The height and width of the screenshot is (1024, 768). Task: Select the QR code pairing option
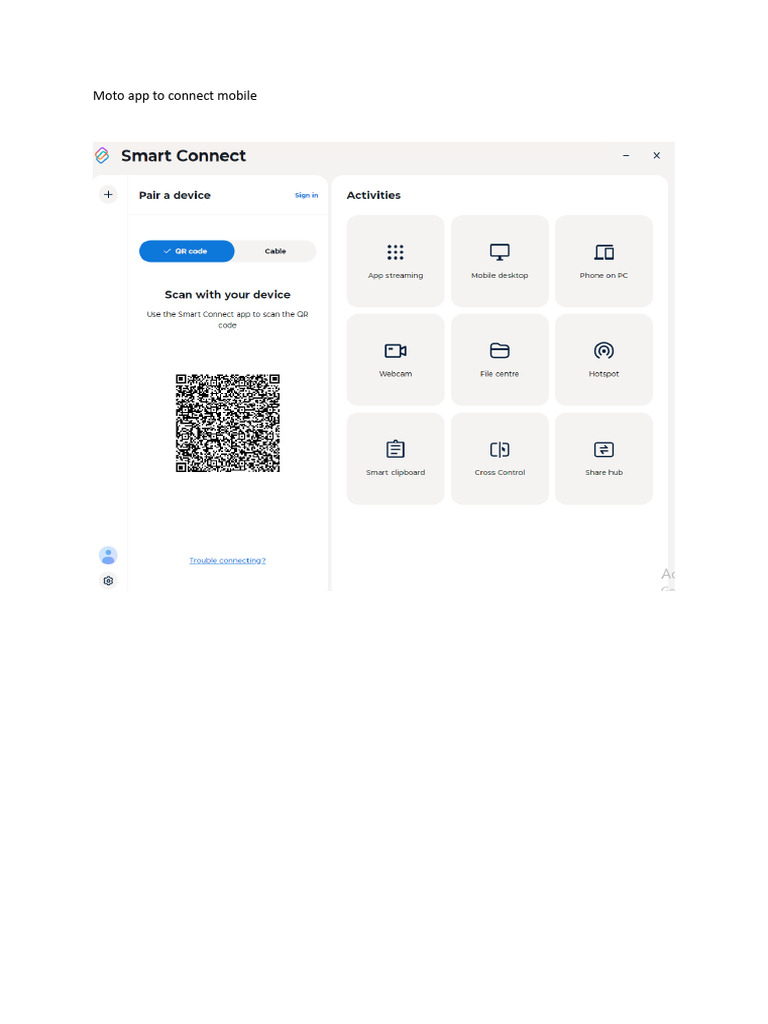tap(187, 251)
